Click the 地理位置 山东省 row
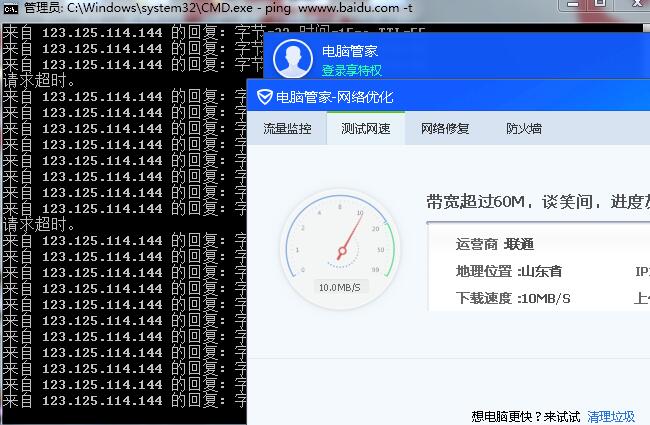The image size is (650, 425). [509, 271]
